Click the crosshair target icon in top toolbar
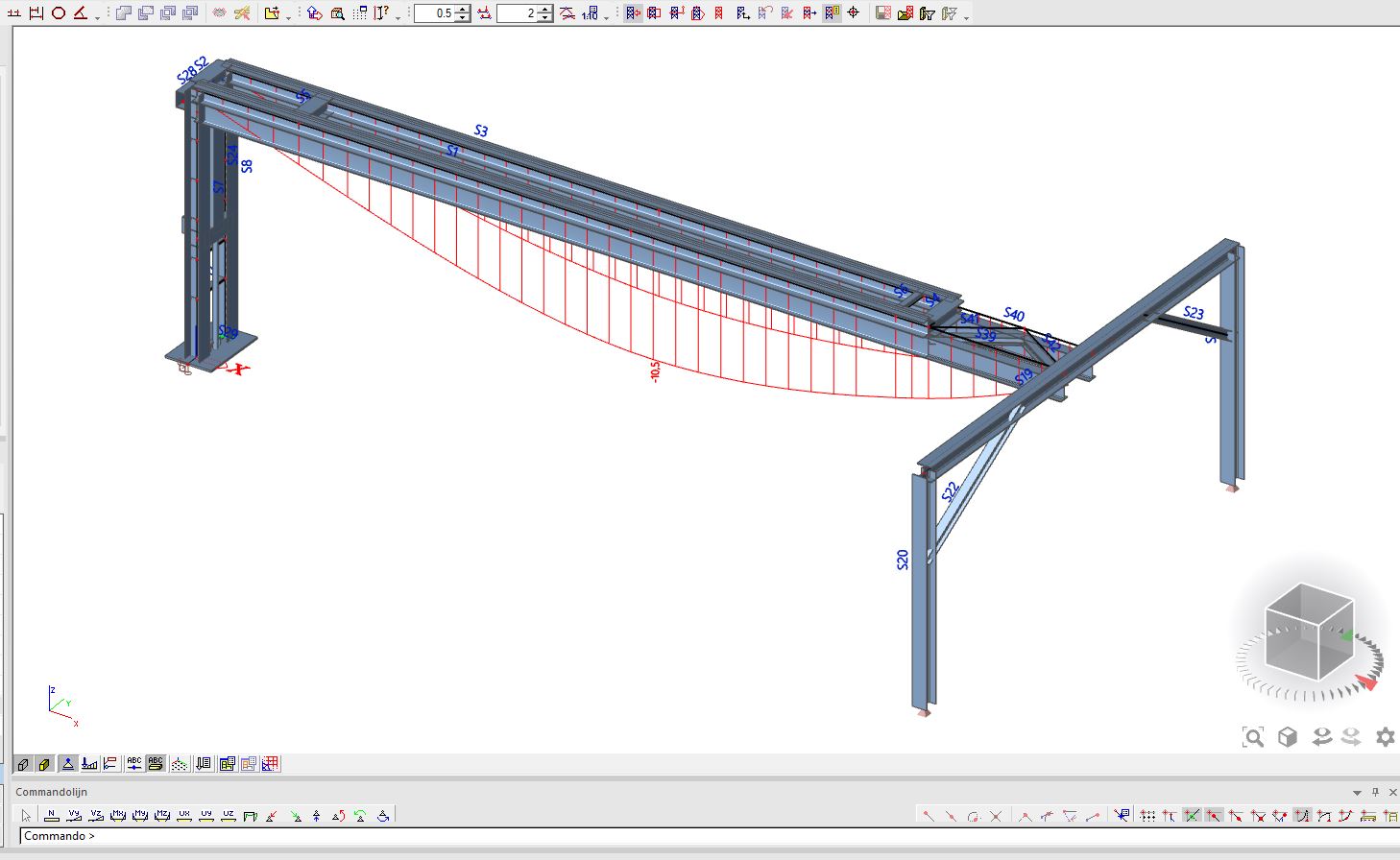This screenshot has height=860, width=1400. click(854, 12)
